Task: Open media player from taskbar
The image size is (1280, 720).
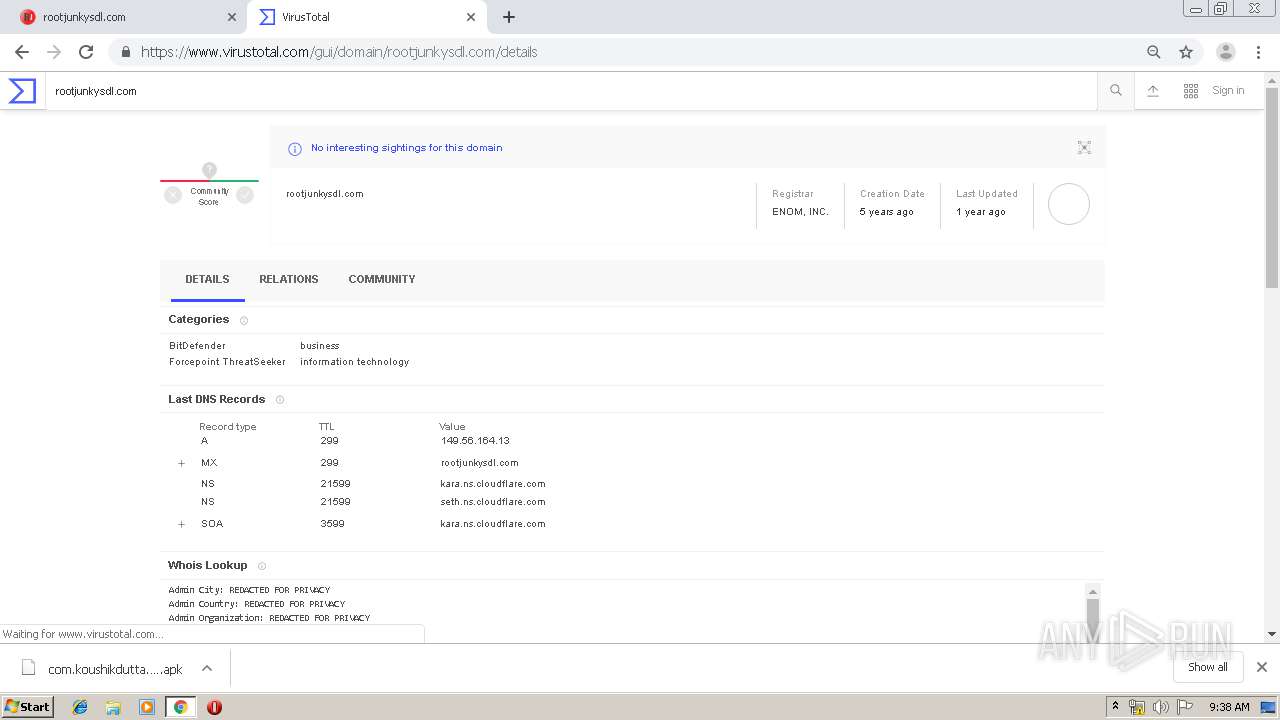Action: [147, 707]
